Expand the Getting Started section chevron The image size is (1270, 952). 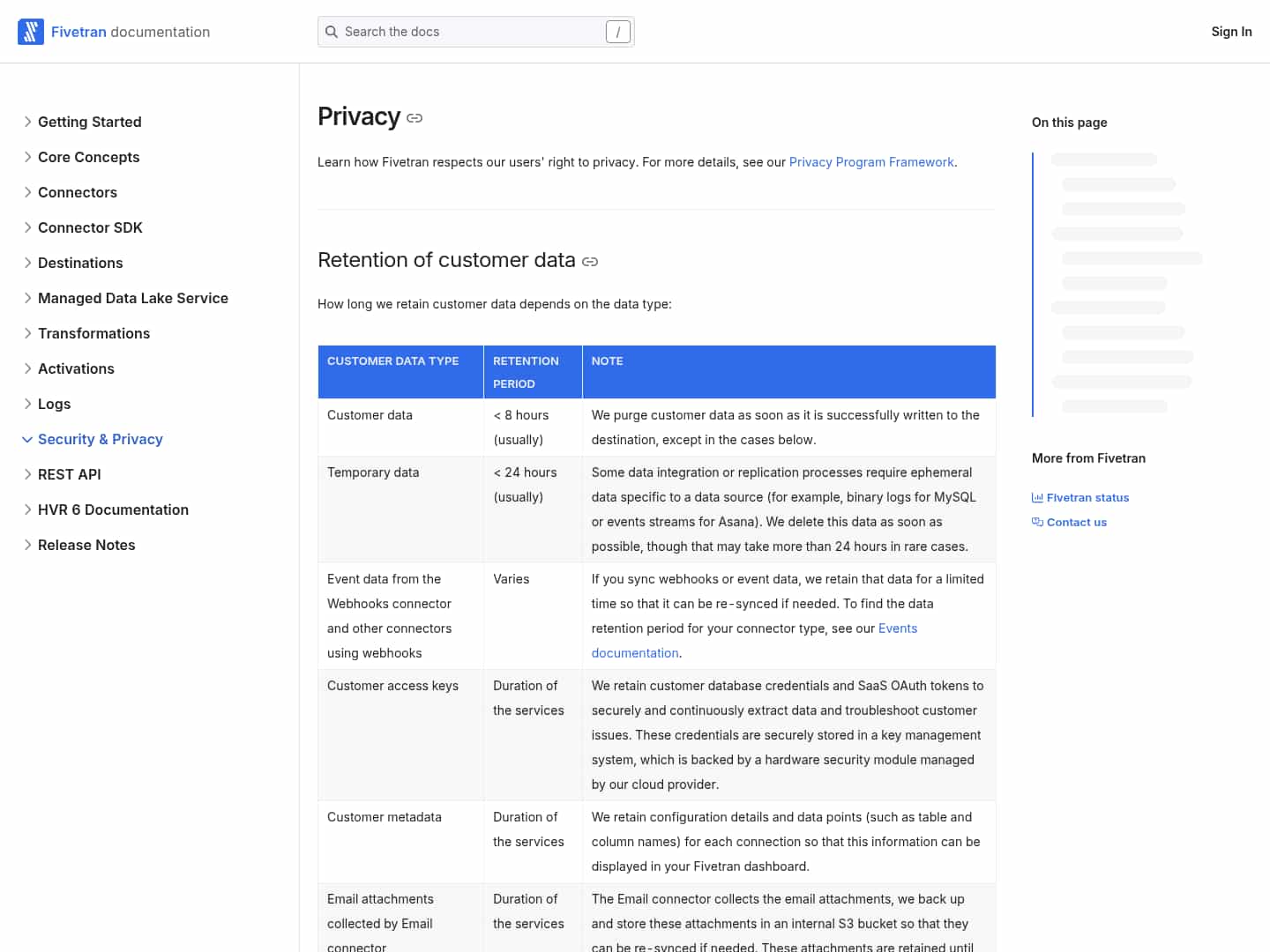click(27, 122)
